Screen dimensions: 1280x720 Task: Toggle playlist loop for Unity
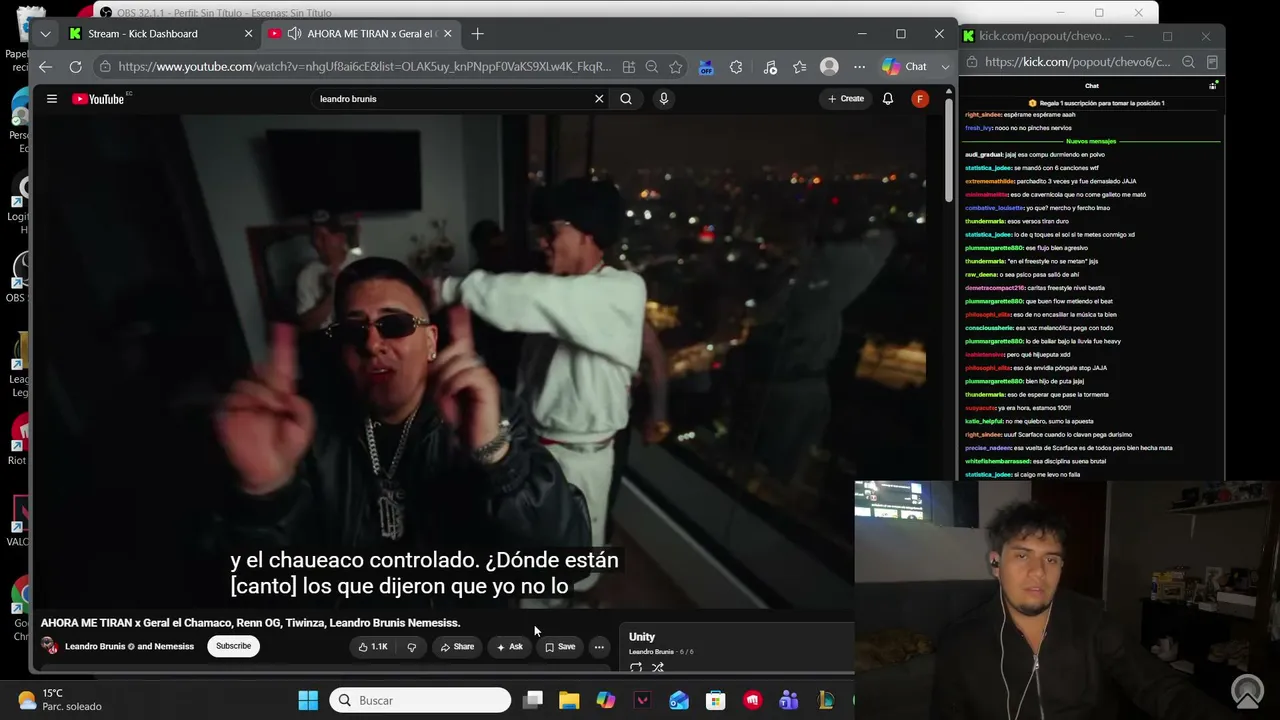point(636,667)
